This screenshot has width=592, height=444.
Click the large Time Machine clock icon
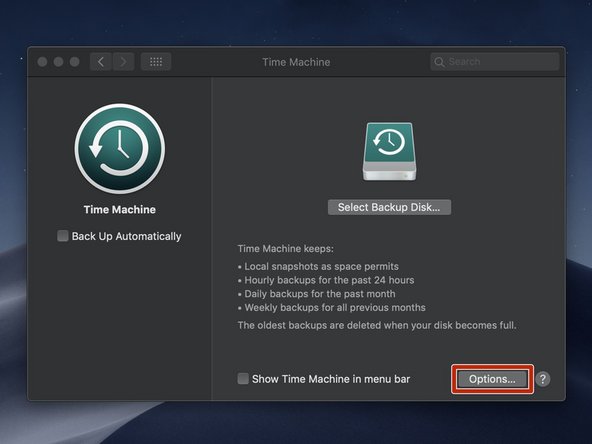[x=120, y=148]
